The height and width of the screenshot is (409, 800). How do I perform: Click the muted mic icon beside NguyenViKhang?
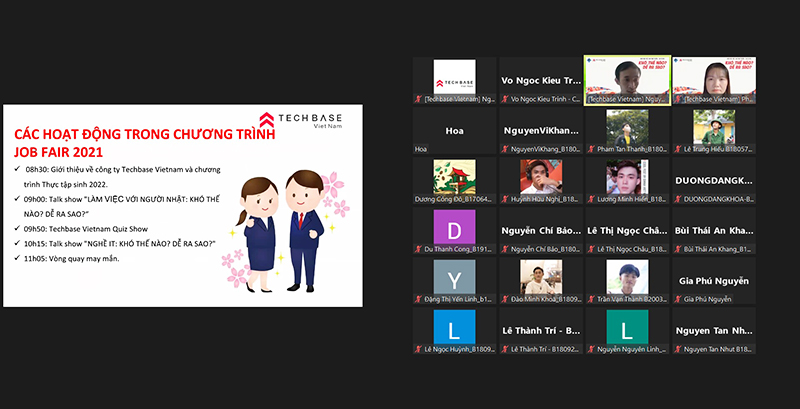tap(505, 149)
